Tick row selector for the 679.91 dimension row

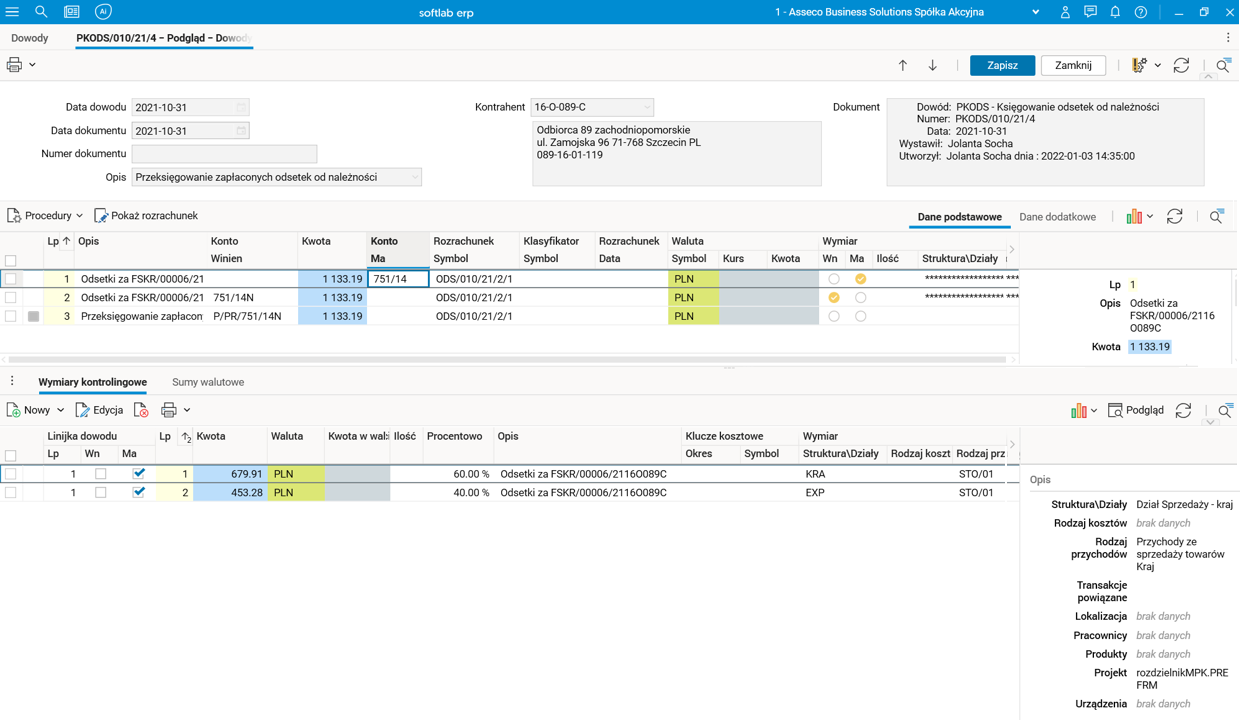click(11, 474)
